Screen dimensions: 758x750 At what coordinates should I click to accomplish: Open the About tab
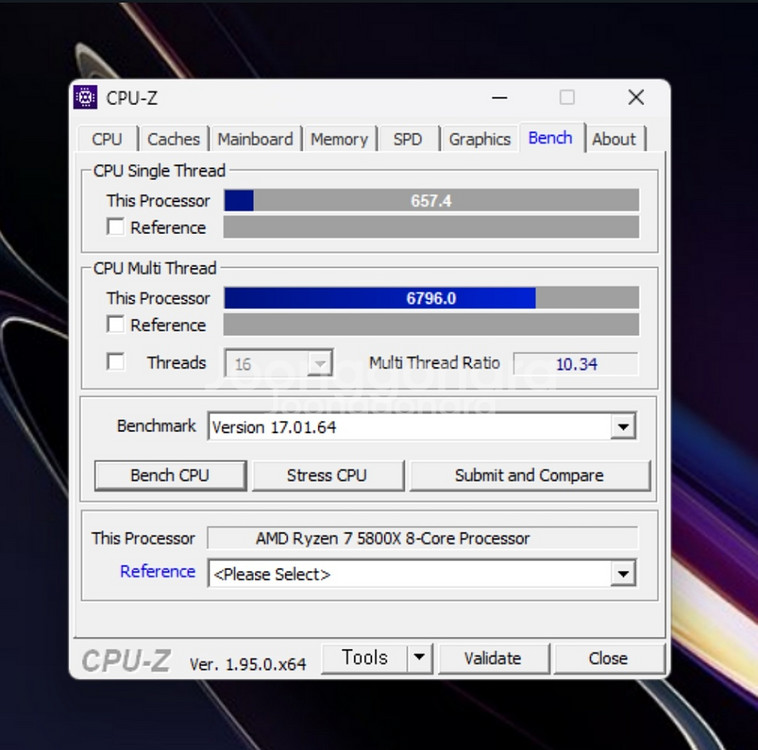pos(614,139)
